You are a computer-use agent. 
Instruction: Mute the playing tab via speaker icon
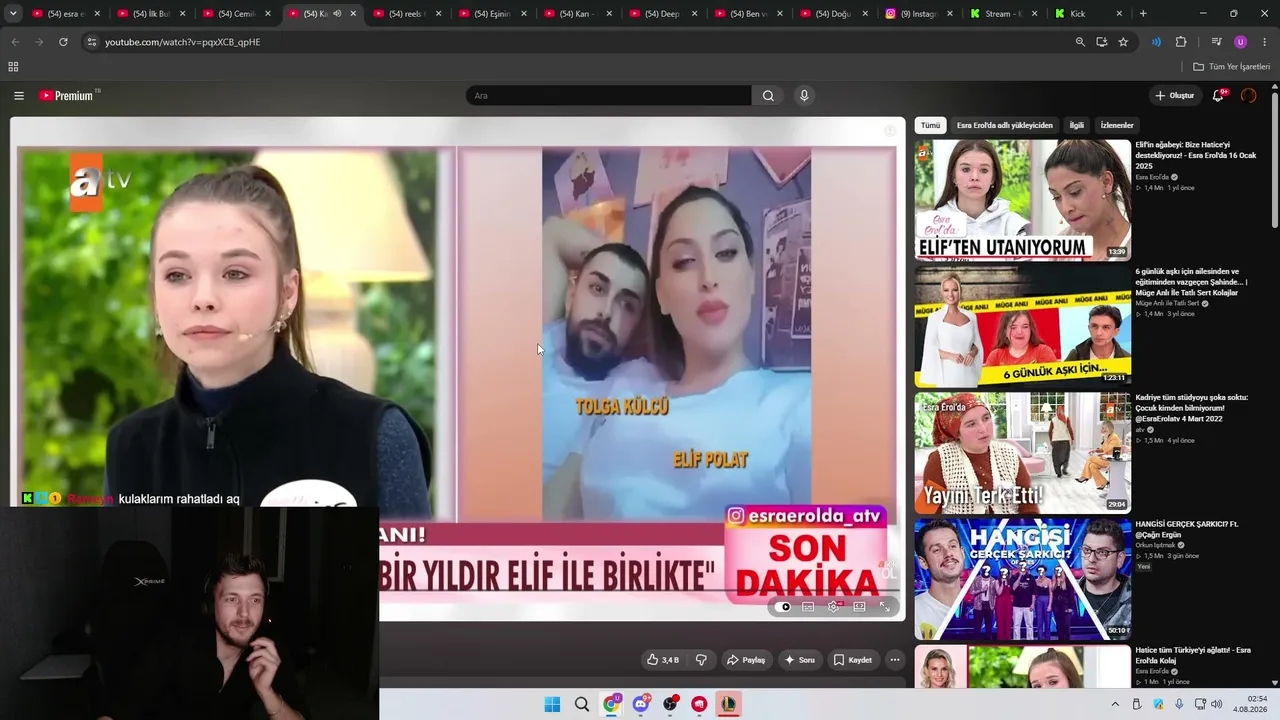pyautogui.click(x=337, y=14)
